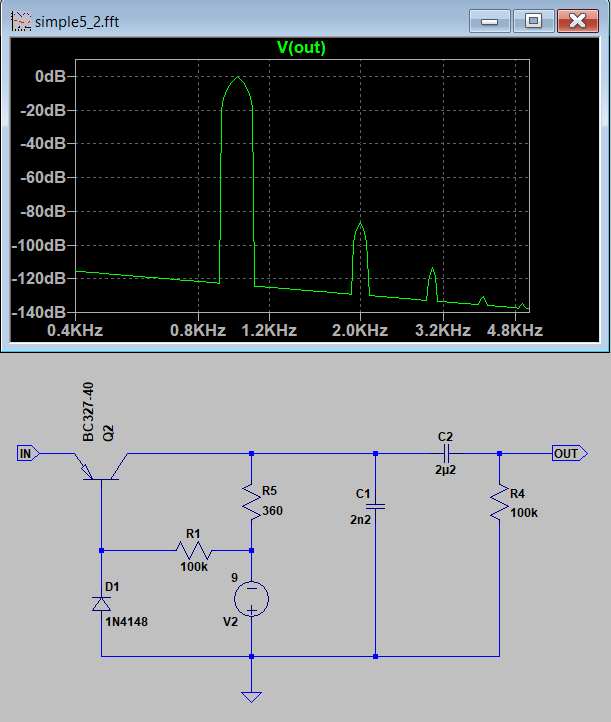The width and height of the screenshot is (611, 722).
Task: Select the C1 capacitor symbol
Action: [376, 507]
